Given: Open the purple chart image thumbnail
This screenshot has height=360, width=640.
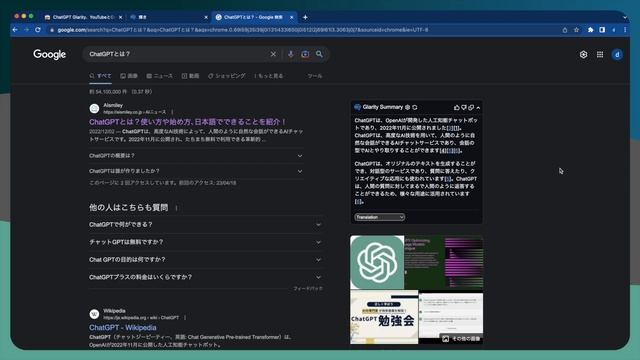Looking at the screenshot, I should pos(444,262).
